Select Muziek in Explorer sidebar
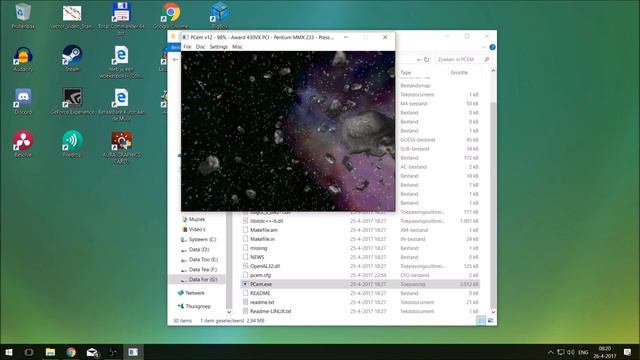The height and width of the screenshot is (360, 640). 197,219
